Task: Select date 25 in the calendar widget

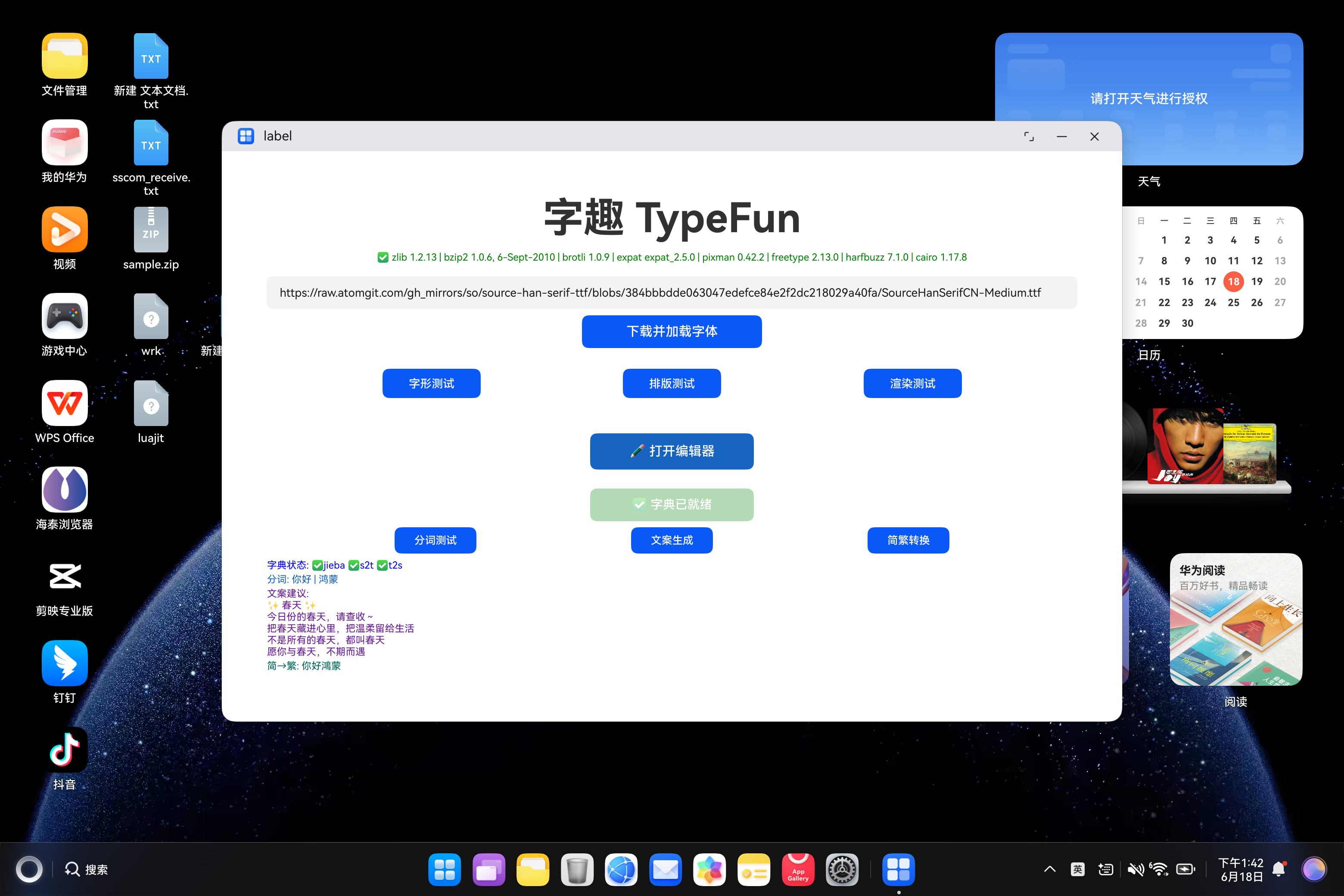Action: 1234,302
